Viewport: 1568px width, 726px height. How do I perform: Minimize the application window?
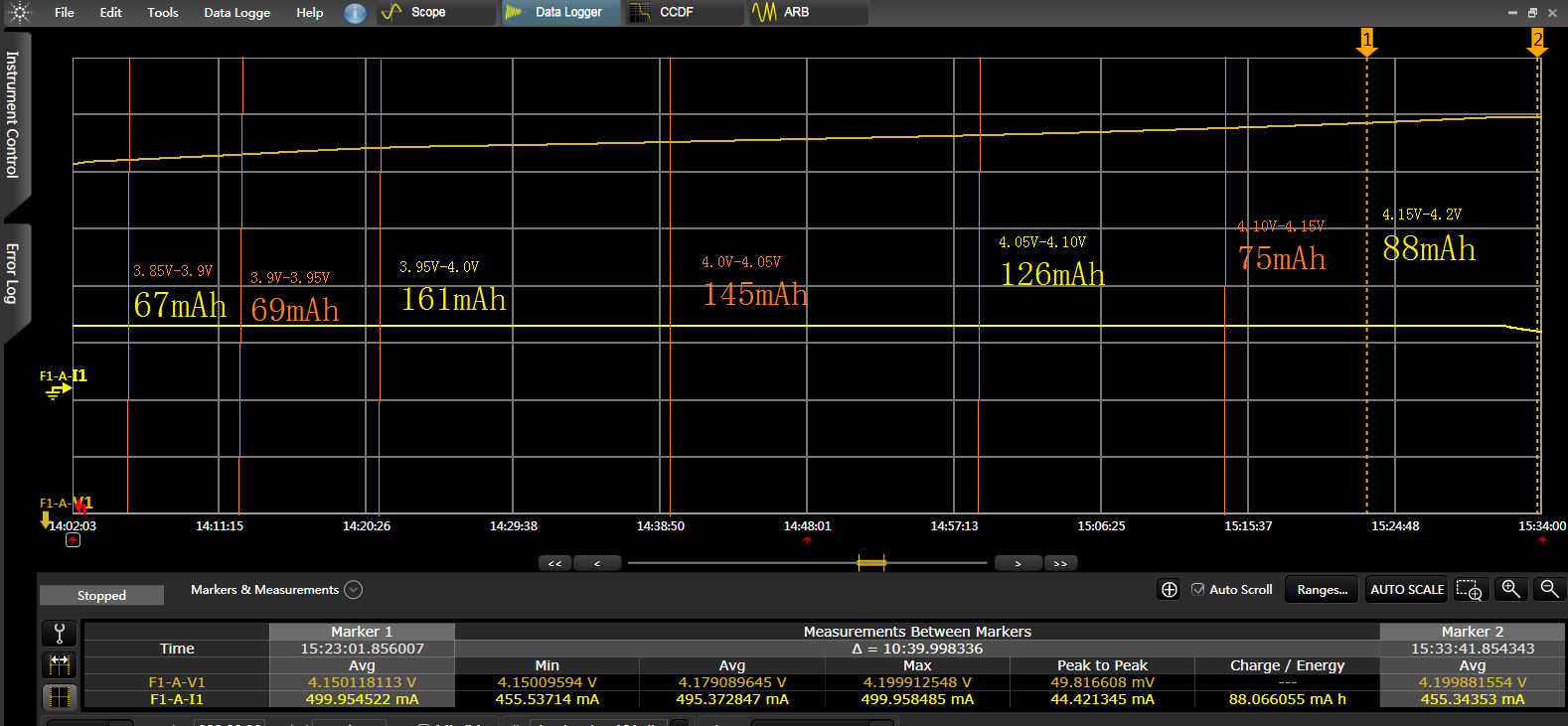click(x=1512, y=13)
